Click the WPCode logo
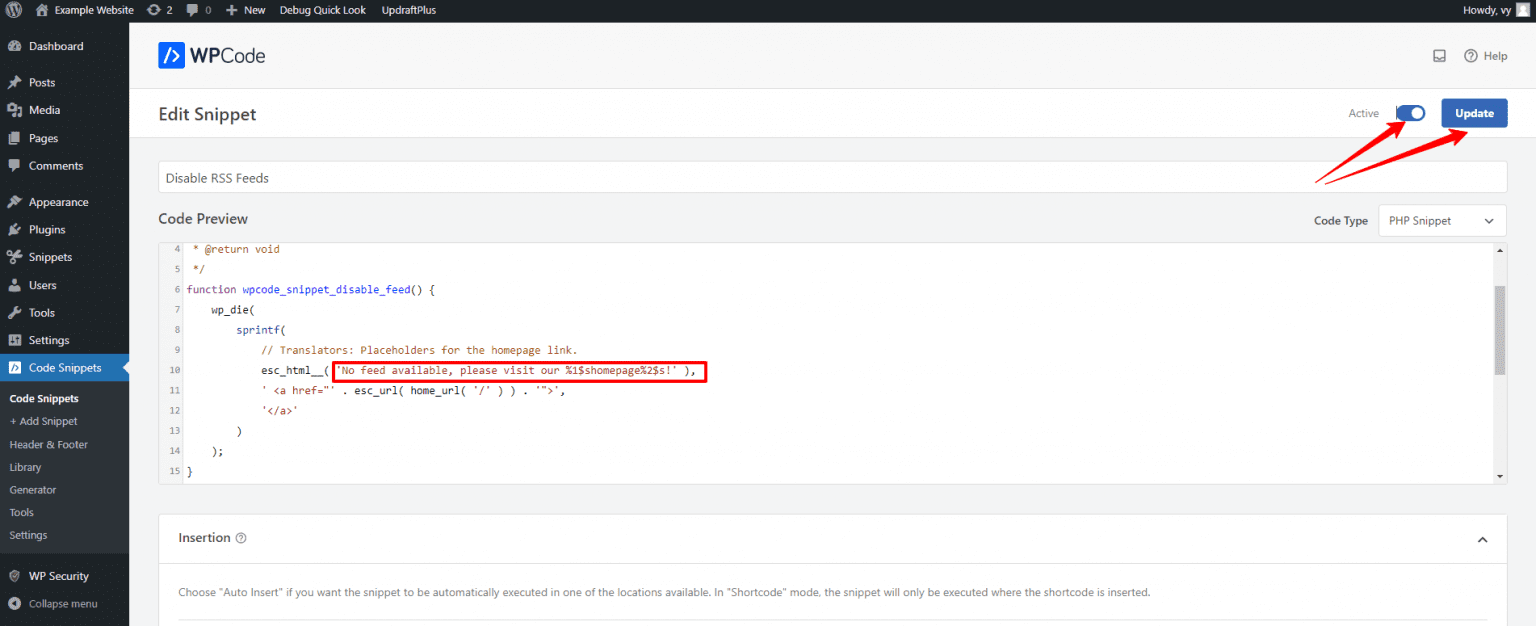The width and height of the screenshot is (1536, 626). click(x=212, y=56)
